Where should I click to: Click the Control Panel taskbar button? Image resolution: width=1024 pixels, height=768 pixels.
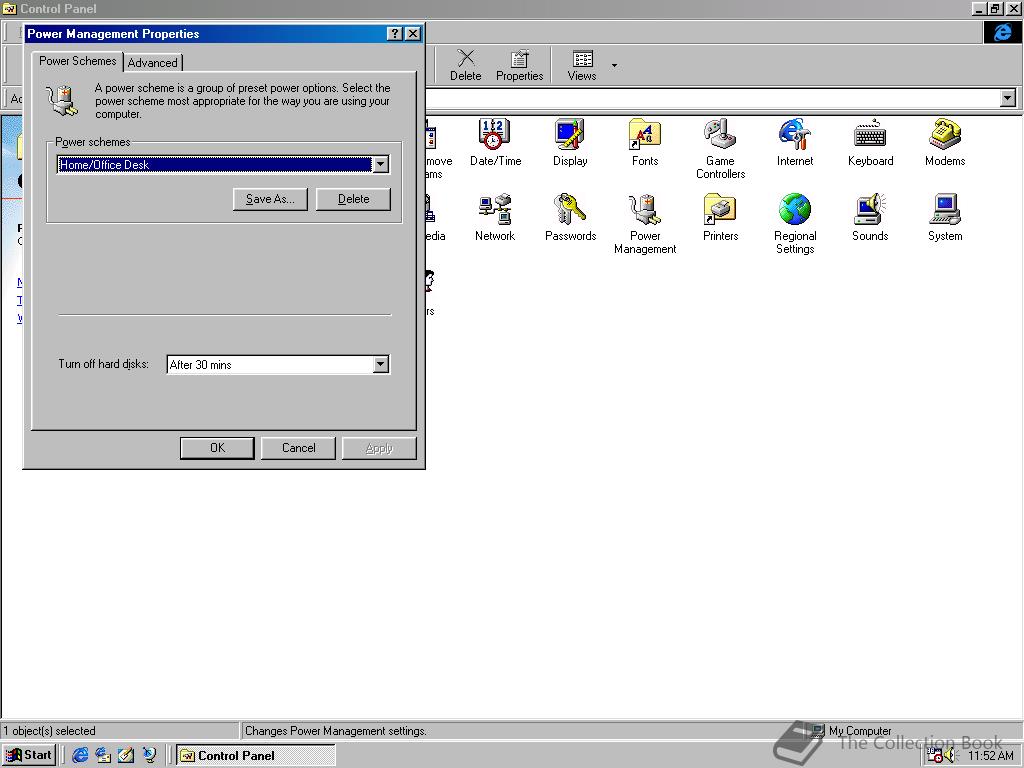tap(256, 755)
